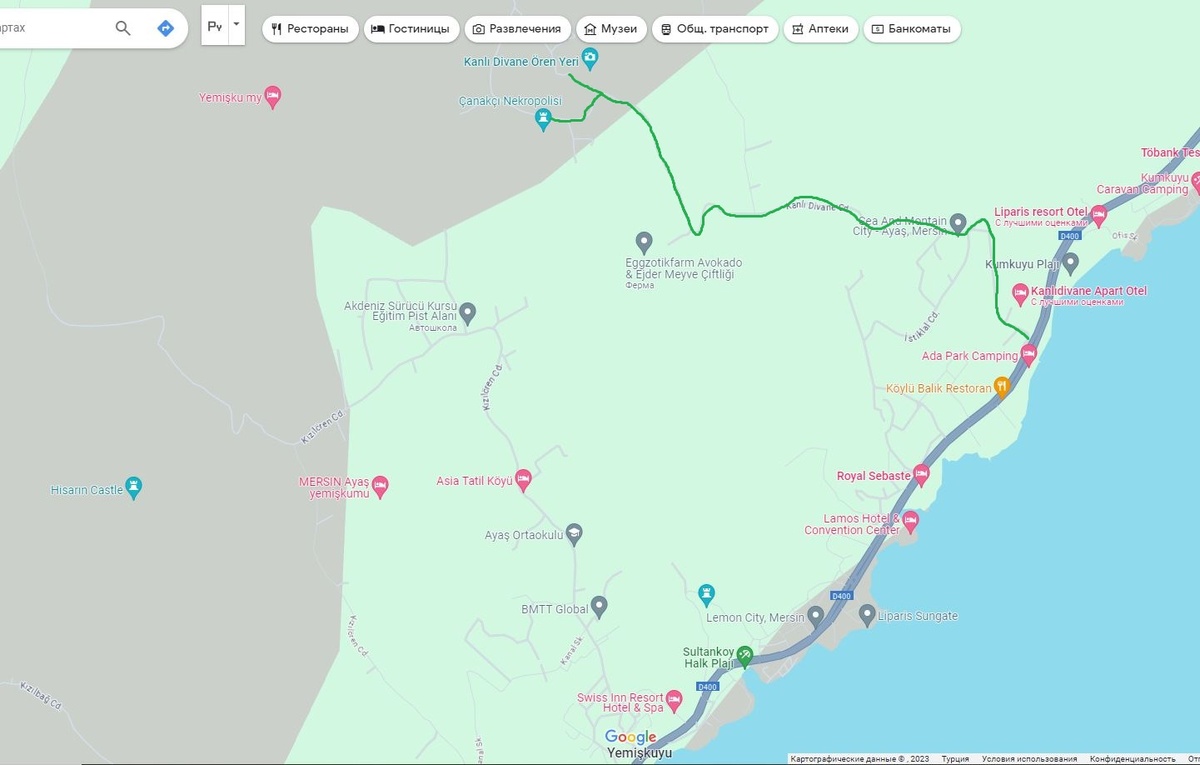Image resolution: width=1200 pixels, height=765 pixels.
Task: Select Sea And Mountain City pin
Action: pyautogui.click(x=957, y=222)
